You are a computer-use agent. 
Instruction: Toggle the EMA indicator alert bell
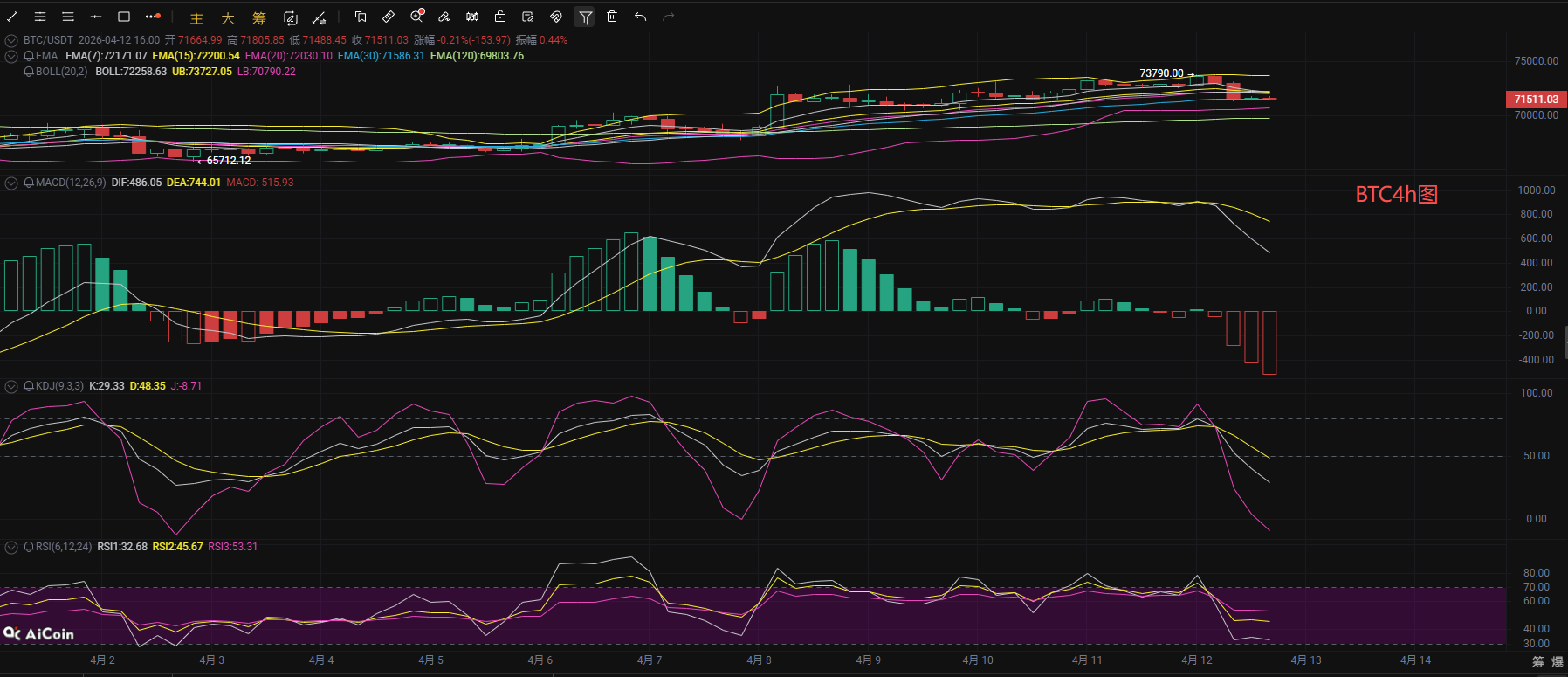[29, 56]
